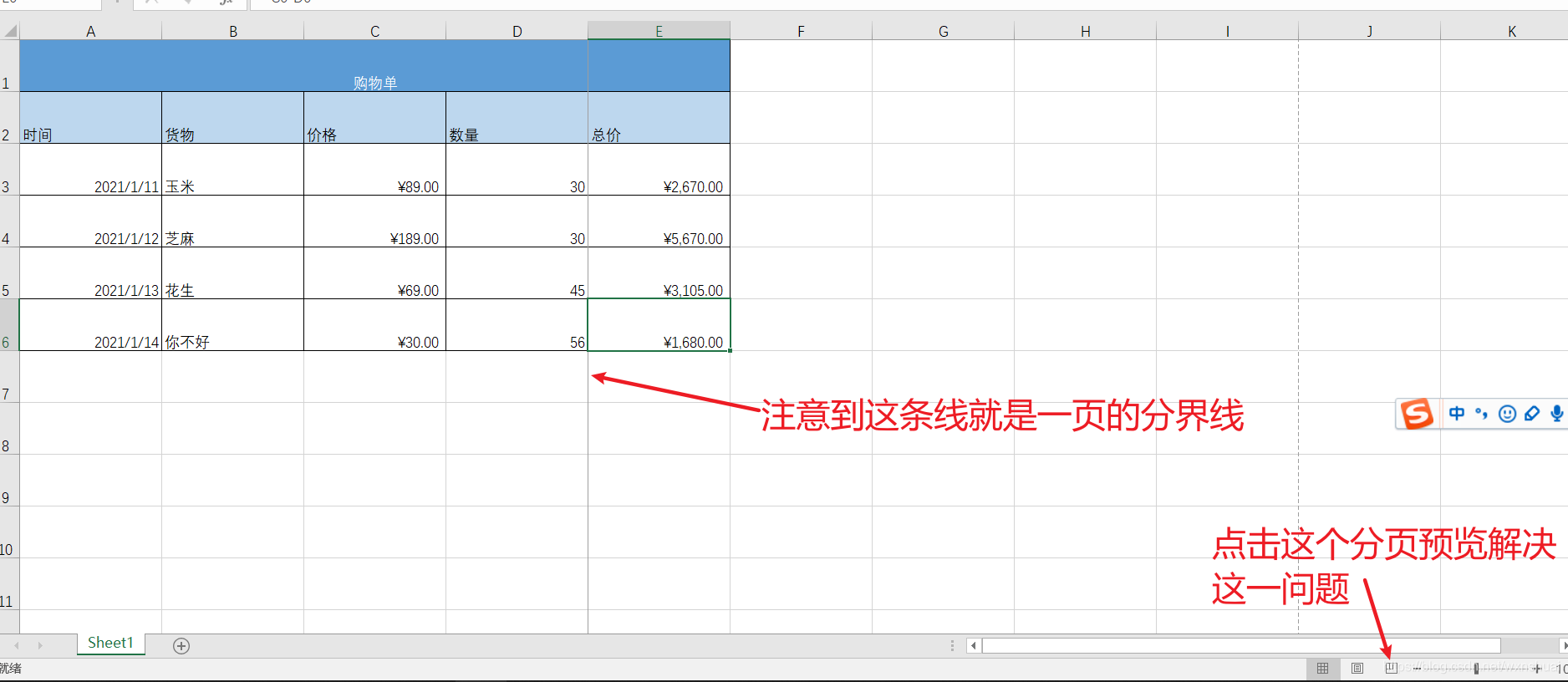Click the Sogou voice input microphone icon
Image resolution: width=1568 pixels, height=682 pixels.
click(1556, 414)
